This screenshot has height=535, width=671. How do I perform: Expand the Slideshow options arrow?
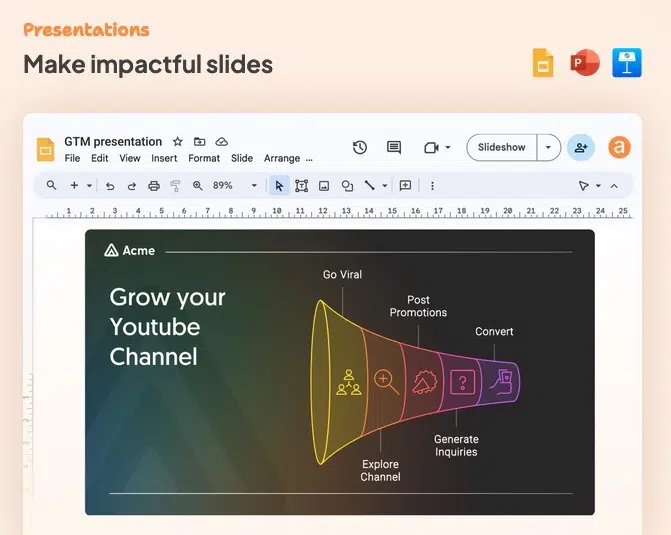point(548,147)
